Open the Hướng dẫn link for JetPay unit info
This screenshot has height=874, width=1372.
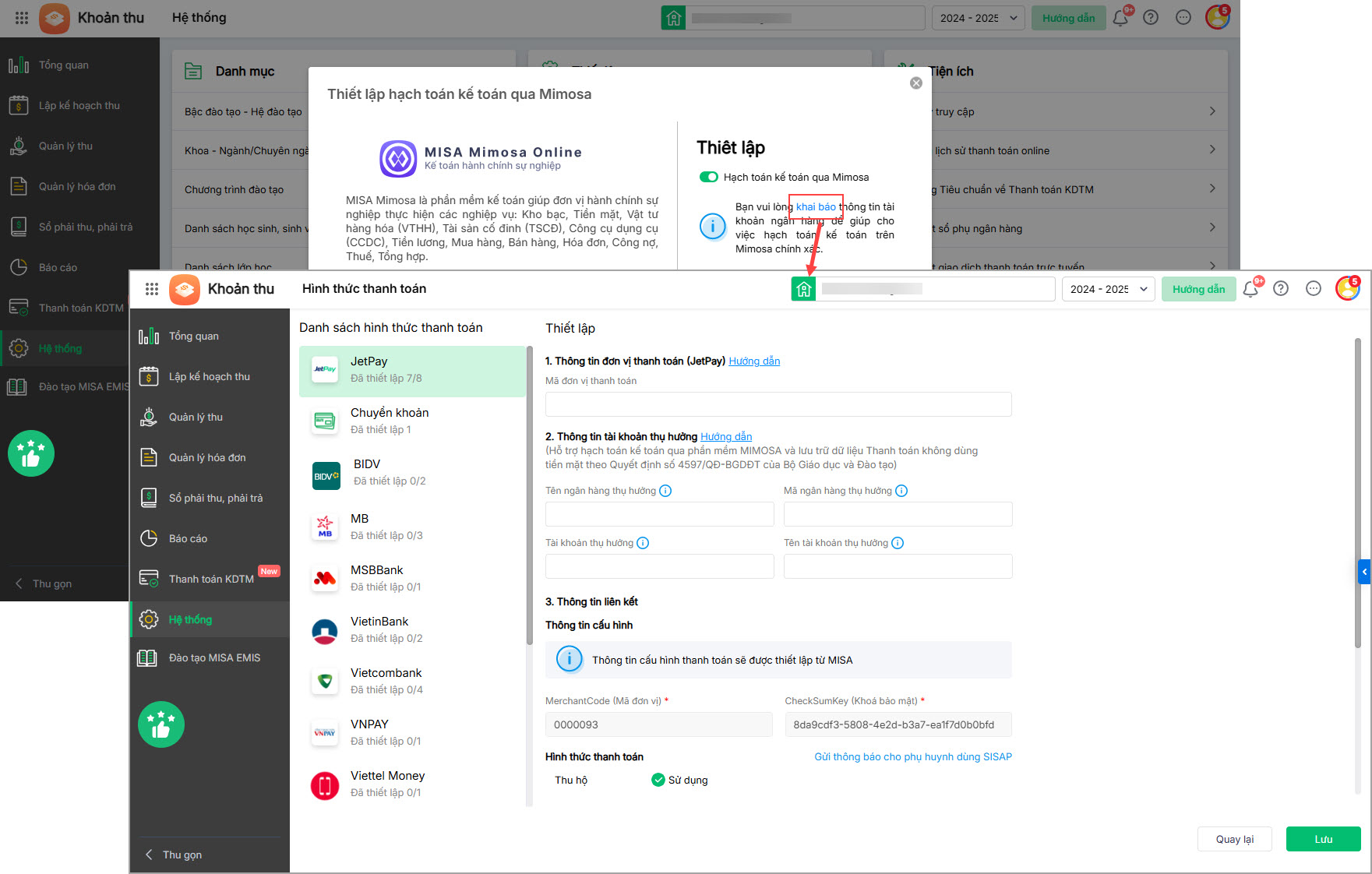coord(754,361)
